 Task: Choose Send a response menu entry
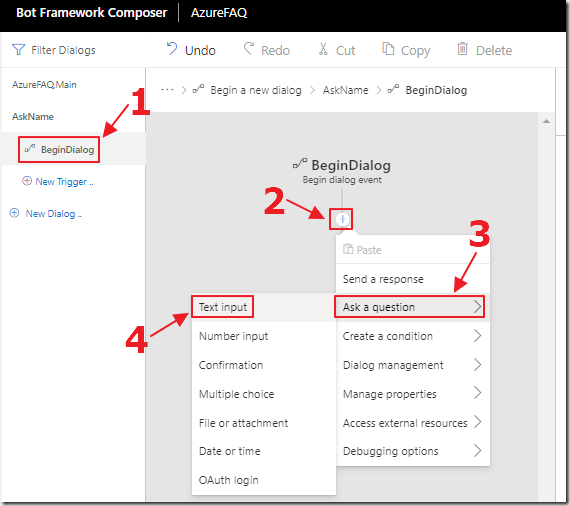pos(413,279)
